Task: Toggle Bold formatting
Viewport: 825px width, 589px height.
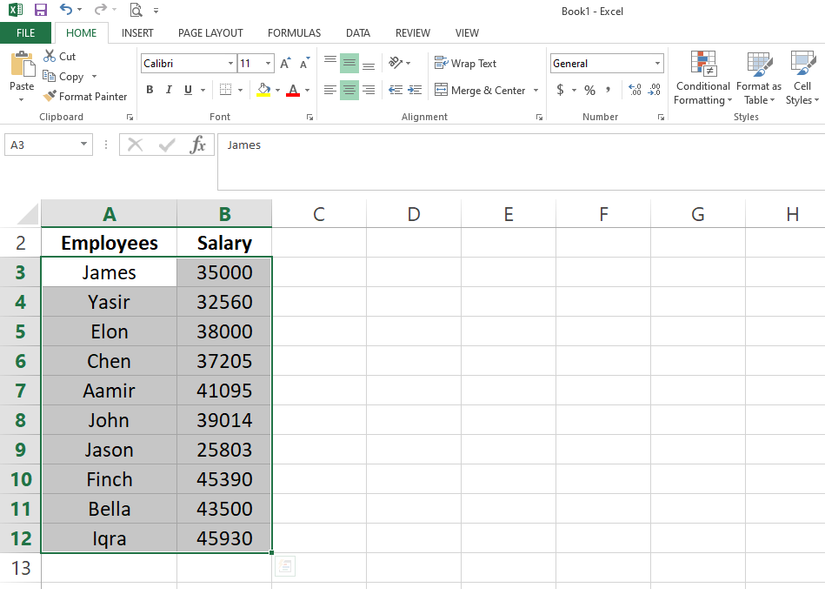Action: (x=150, y=90)
